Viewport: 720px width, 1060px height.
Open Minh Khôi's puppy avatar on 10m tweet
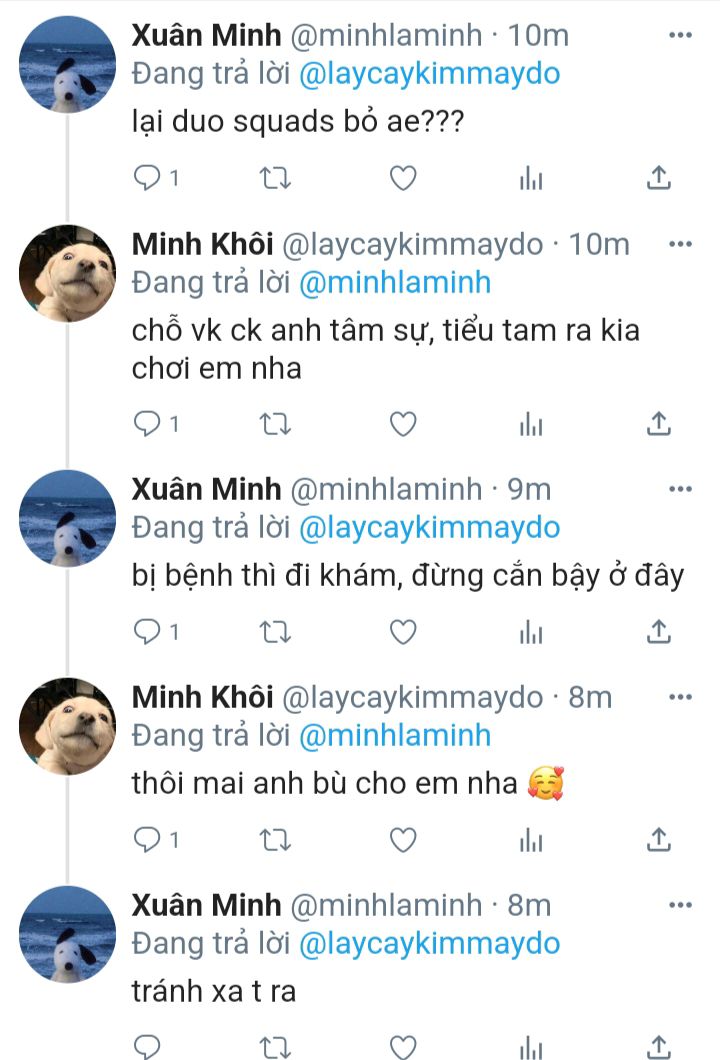(69, 273)
